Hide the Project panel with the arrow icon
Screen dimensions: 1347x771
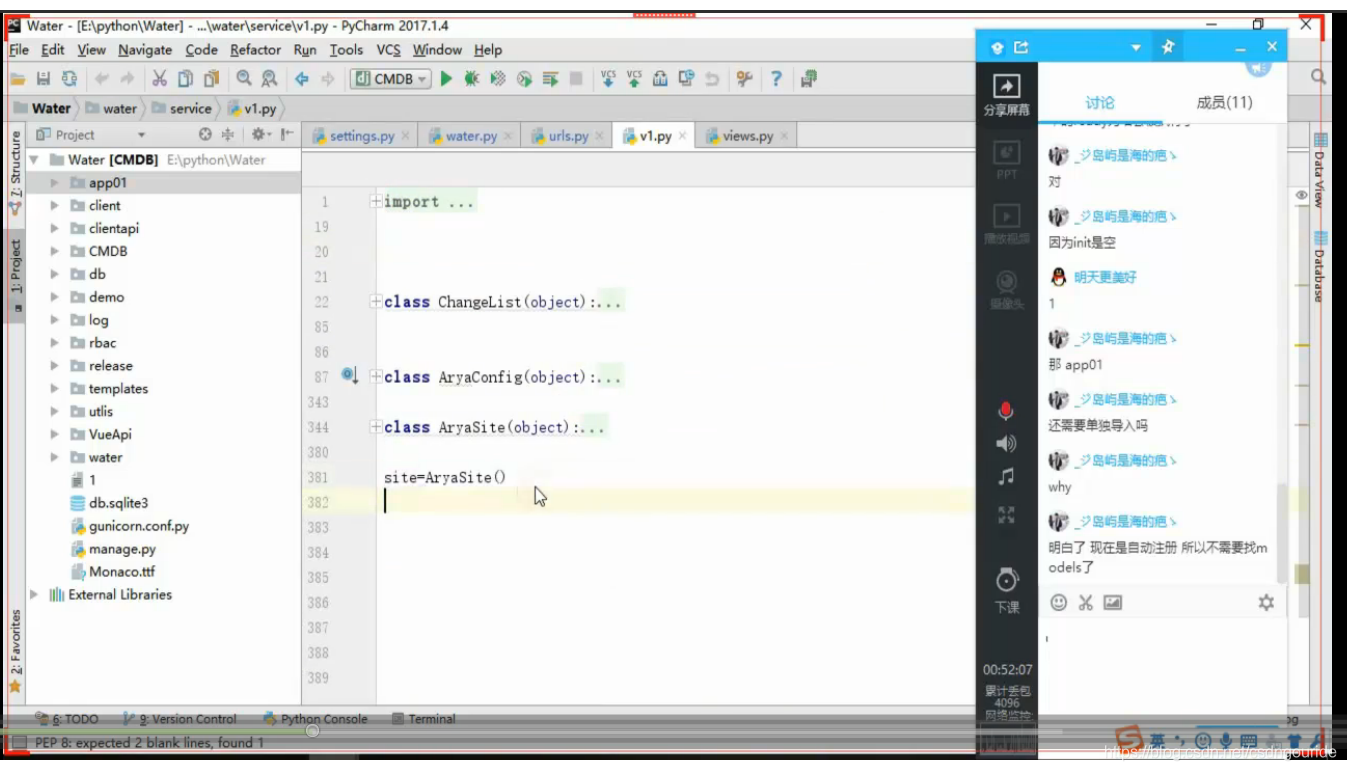pyautogui.click(x=287, y=134)
